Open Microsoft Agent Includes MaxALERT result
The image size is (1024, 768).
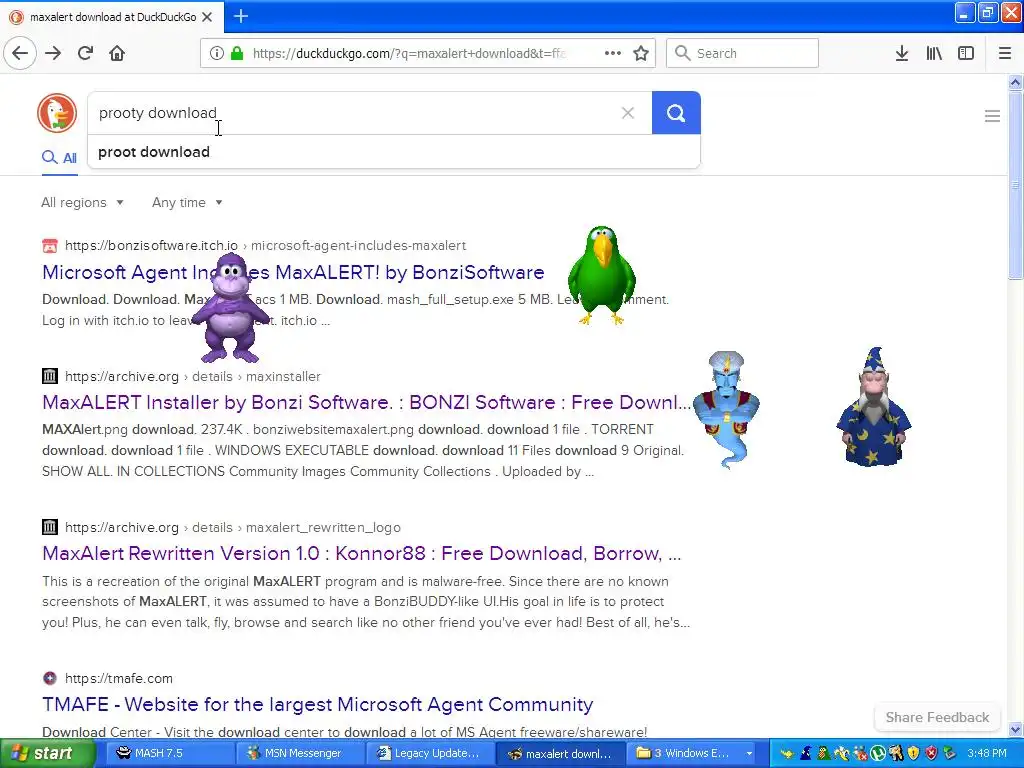293,272
